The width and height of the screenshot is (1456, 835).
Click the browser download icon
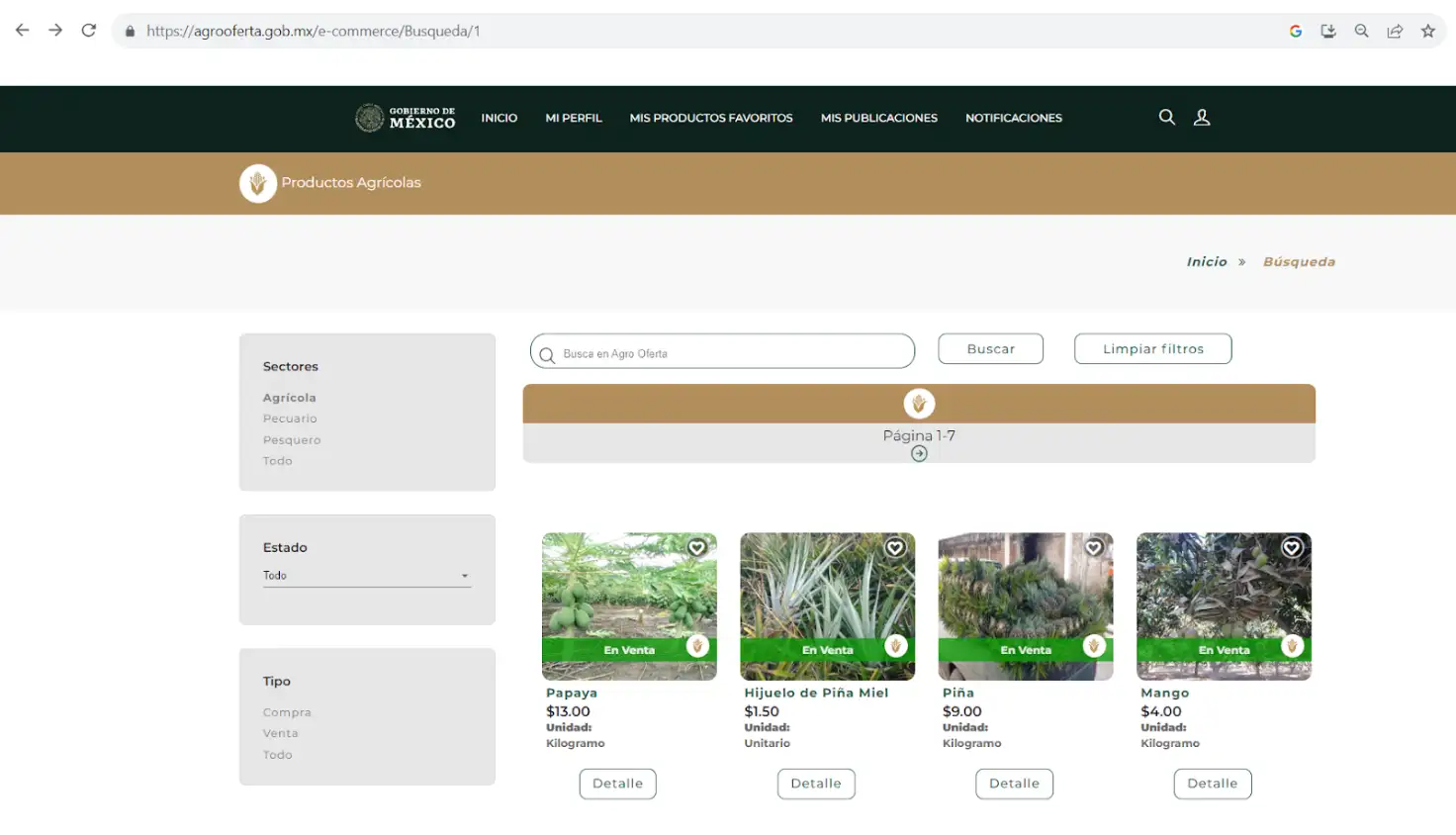(x=1328, y=31)
